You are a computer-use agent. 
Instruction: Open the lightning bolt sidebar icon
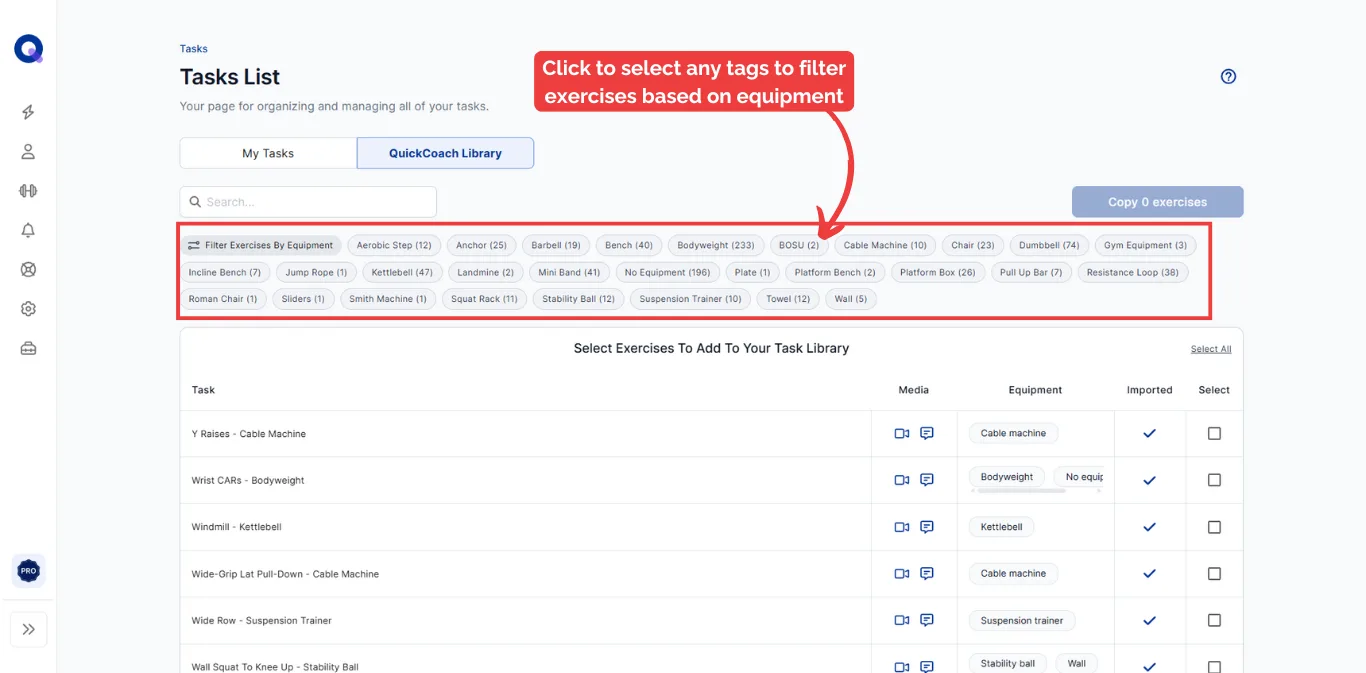tap(28, 112)
